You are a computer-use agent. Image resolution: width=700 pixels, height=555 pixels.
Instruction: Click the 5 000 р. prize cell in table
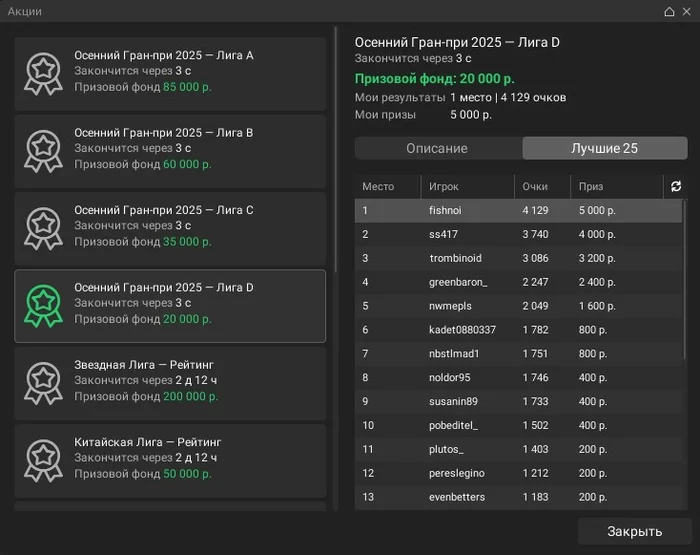pyautogui.click(x=597, y=210)
